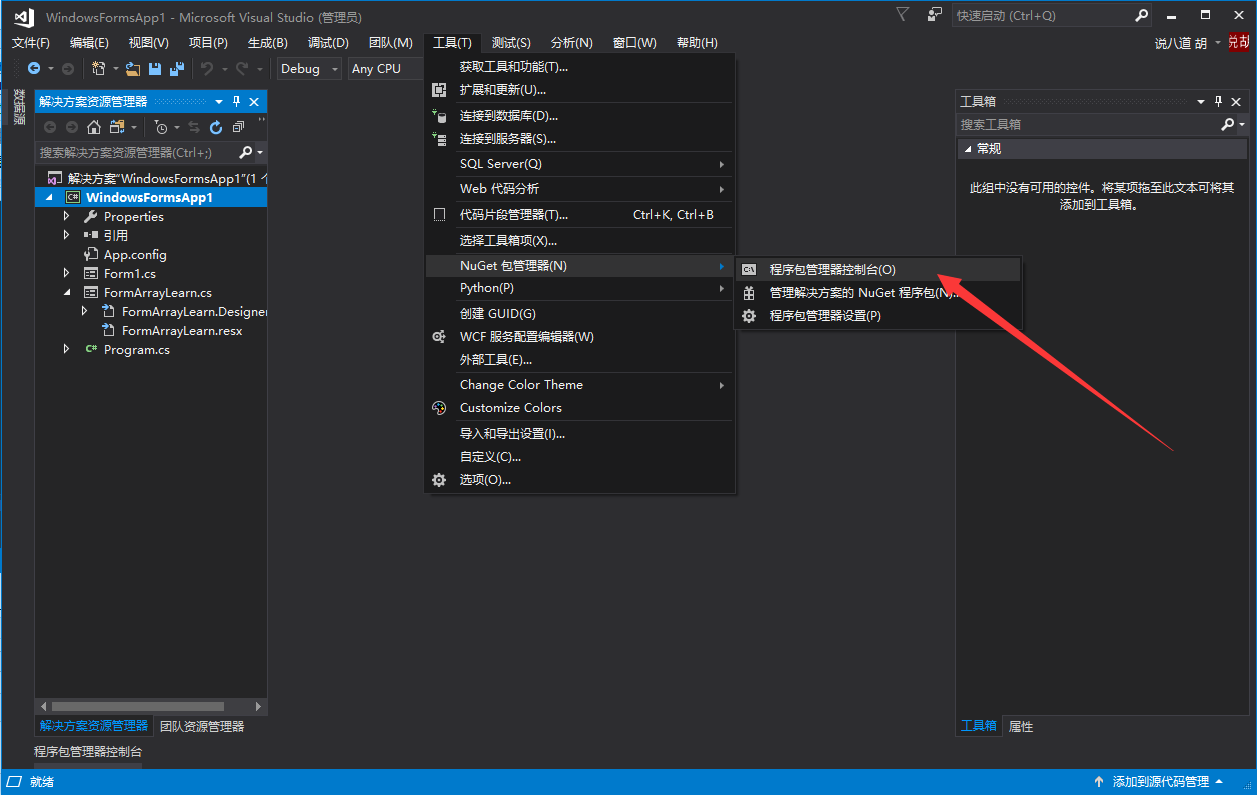Click the Home icon in Solution Explorer
1257x795 pixels.
coord(94,127)
